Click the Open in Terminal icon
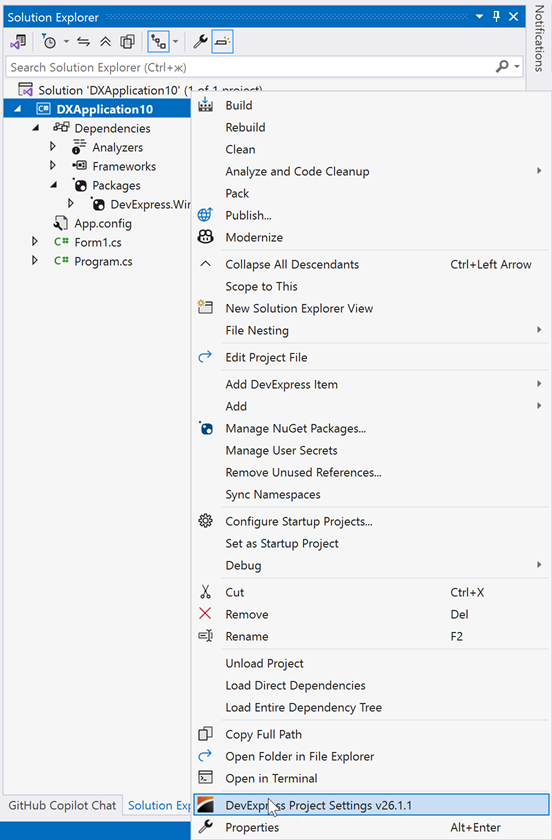 [x=205, y=777]
